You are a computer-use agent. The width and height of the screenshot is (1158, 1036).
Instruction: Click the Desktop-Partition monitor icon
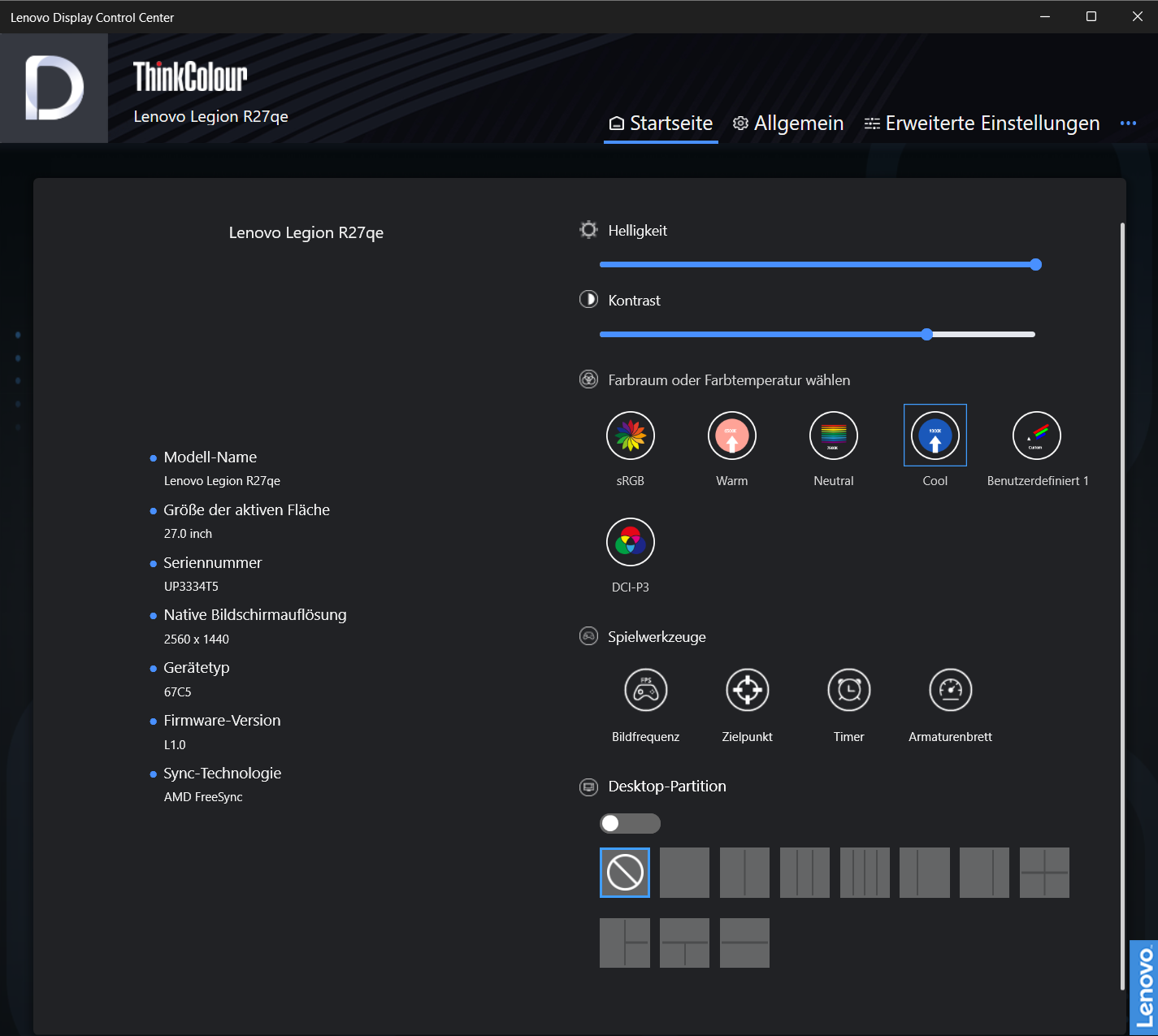588,786
